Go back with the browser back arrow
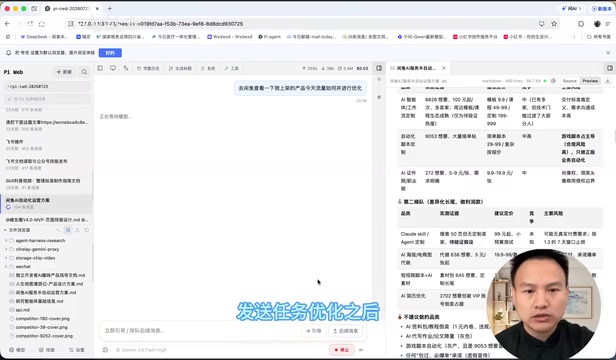The image size is (616, 360). [7, 24]
